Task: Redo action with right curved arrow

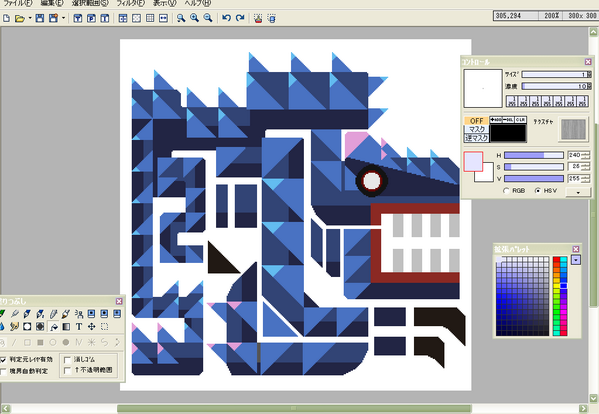Action: [x=240, y=18]
